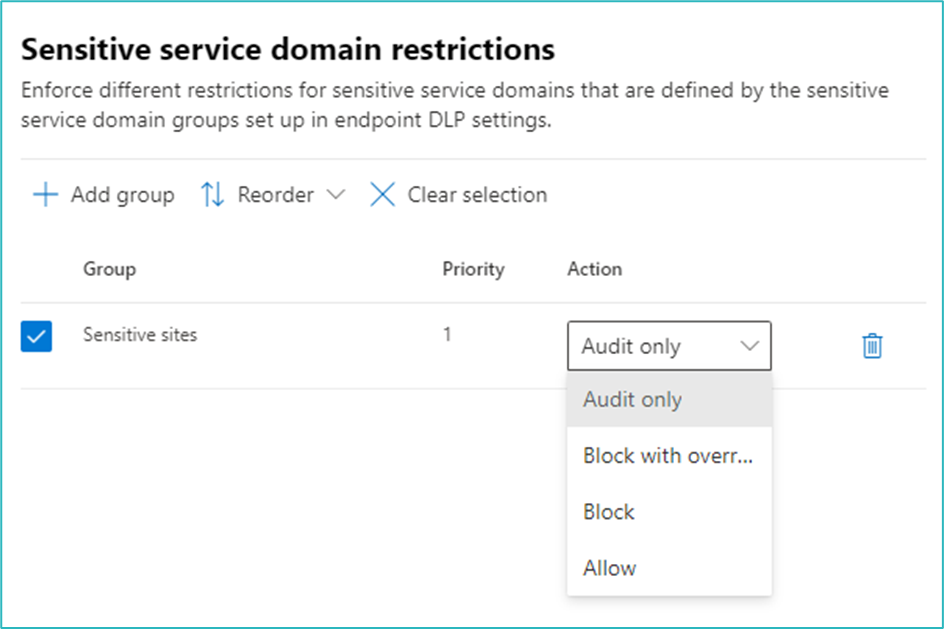Click the Action column header
This screenshot has height=629, width=944.
pyautogui.click(x=594, y=269)
